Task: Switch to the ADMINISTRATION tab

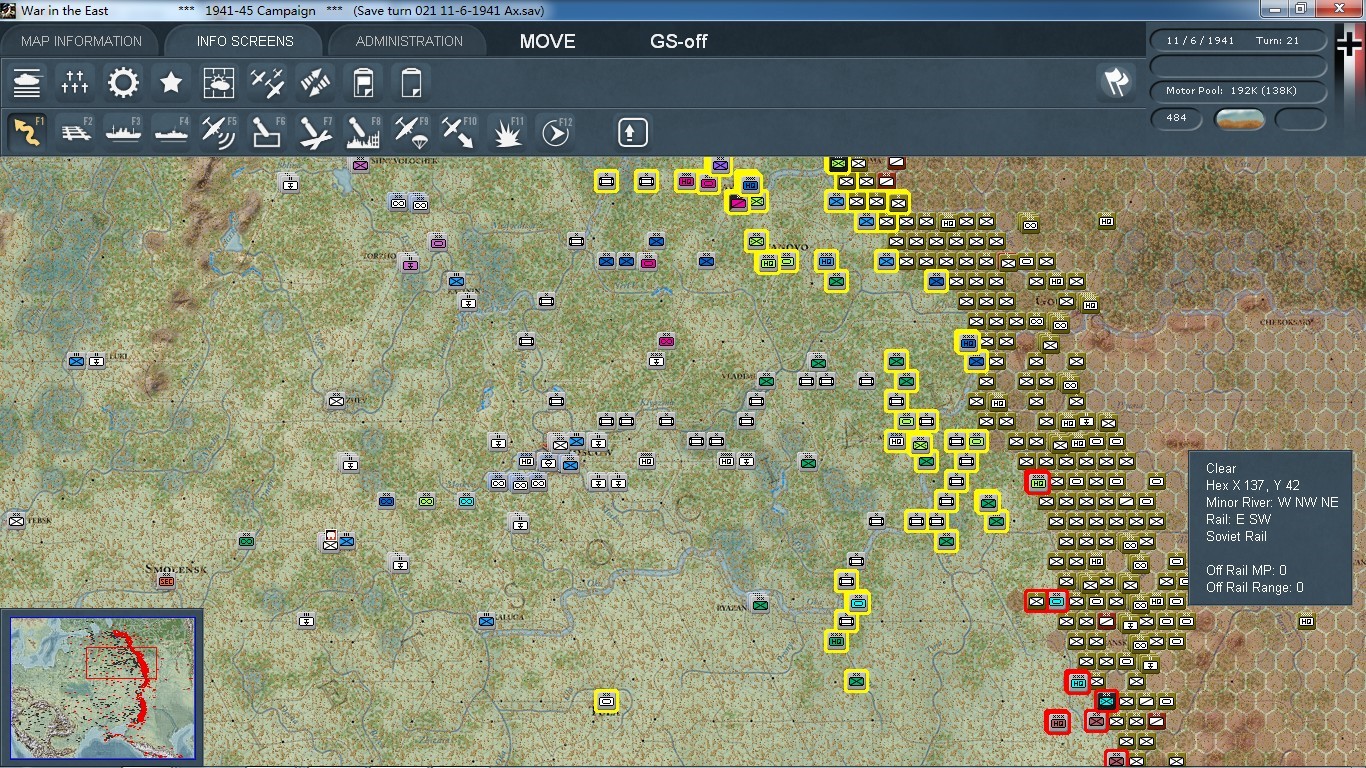Action: pos(409,41)
